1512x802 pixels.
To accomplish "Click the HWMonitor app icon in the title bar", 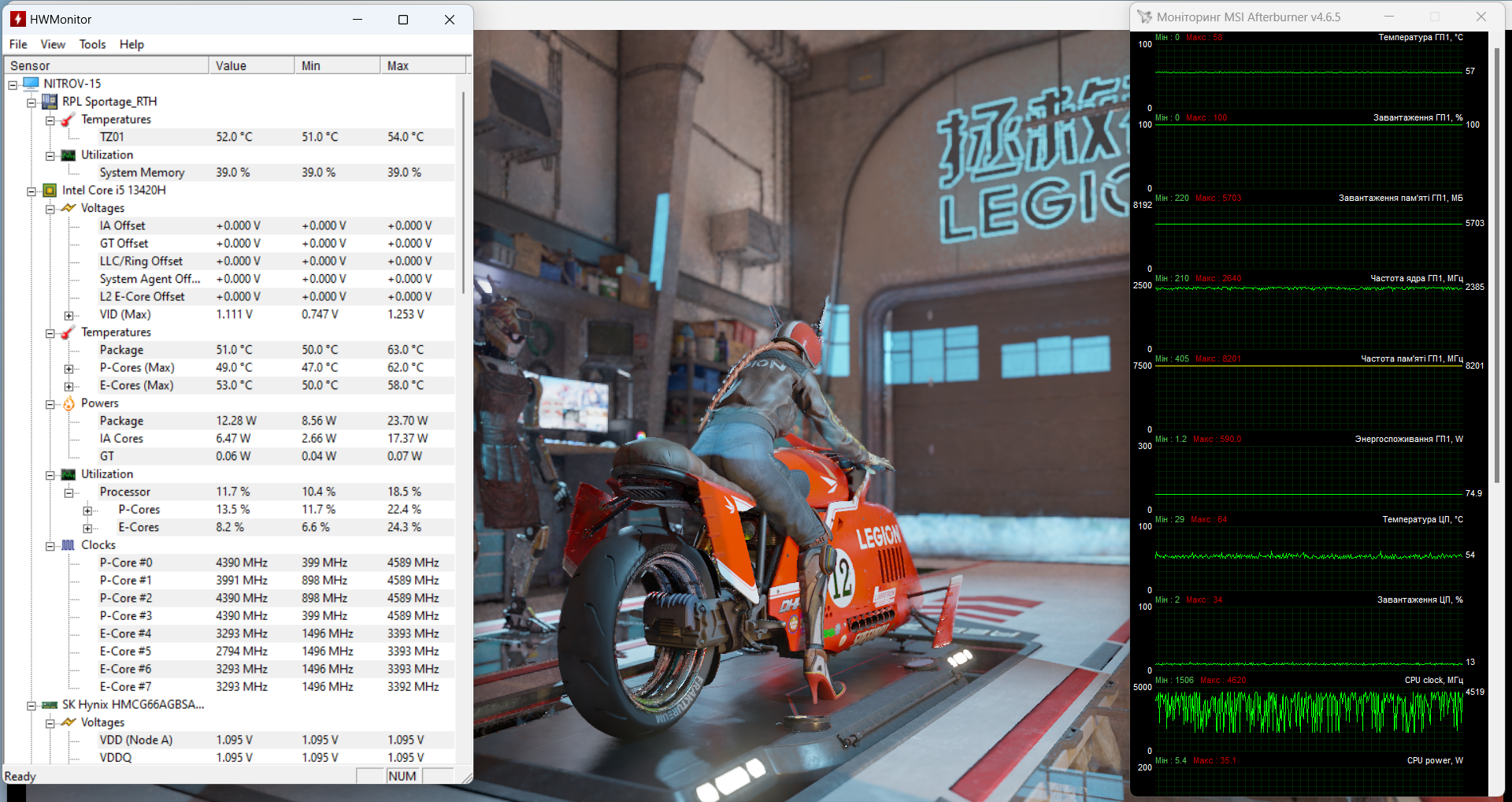I will click(x=18, y=19).
